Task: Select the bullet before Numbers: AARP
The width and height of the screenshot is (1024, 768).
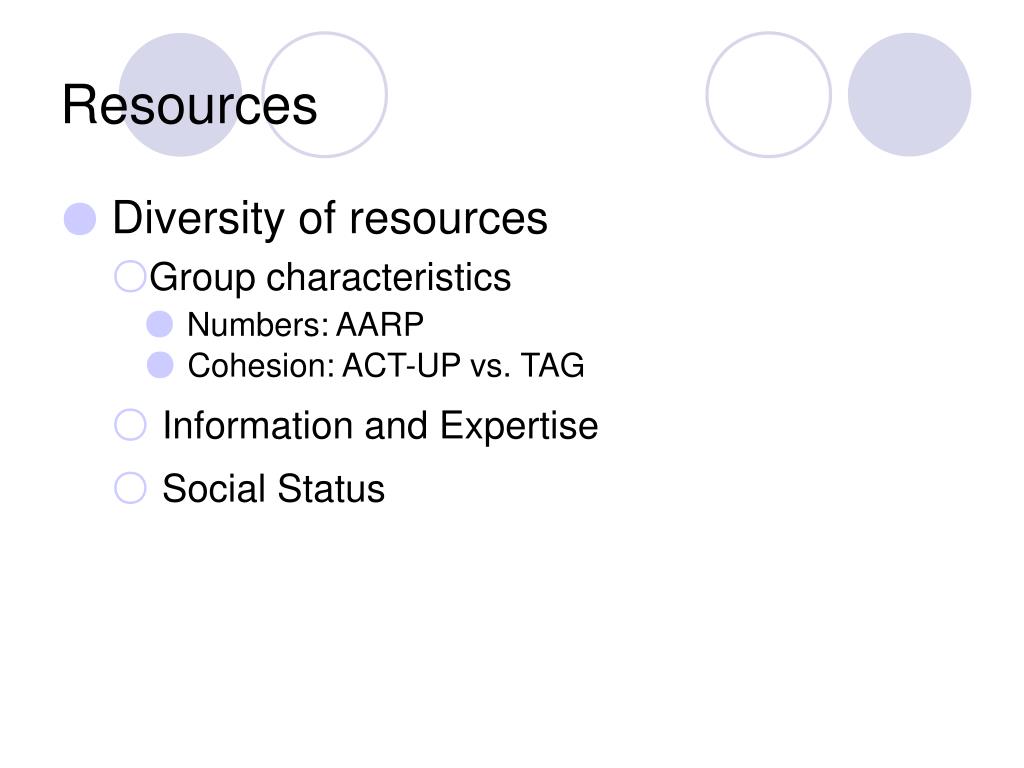Action: pyautogui.click(x=160, y=324)
